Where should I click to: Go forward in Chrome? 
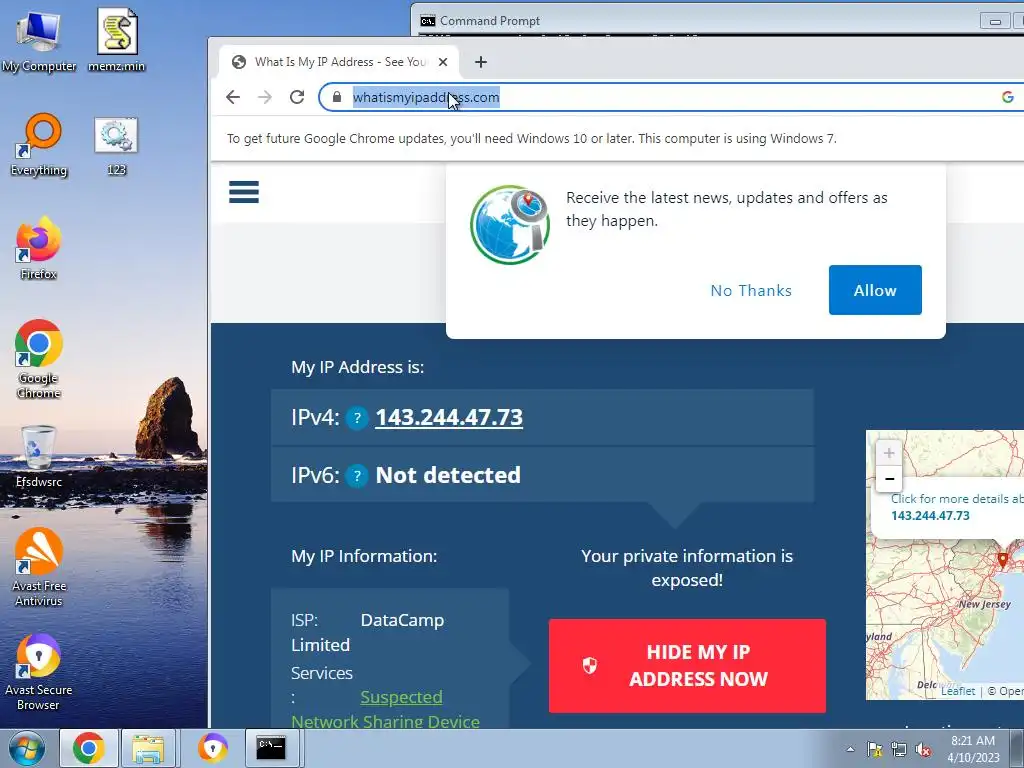click(x=264, y=97)
